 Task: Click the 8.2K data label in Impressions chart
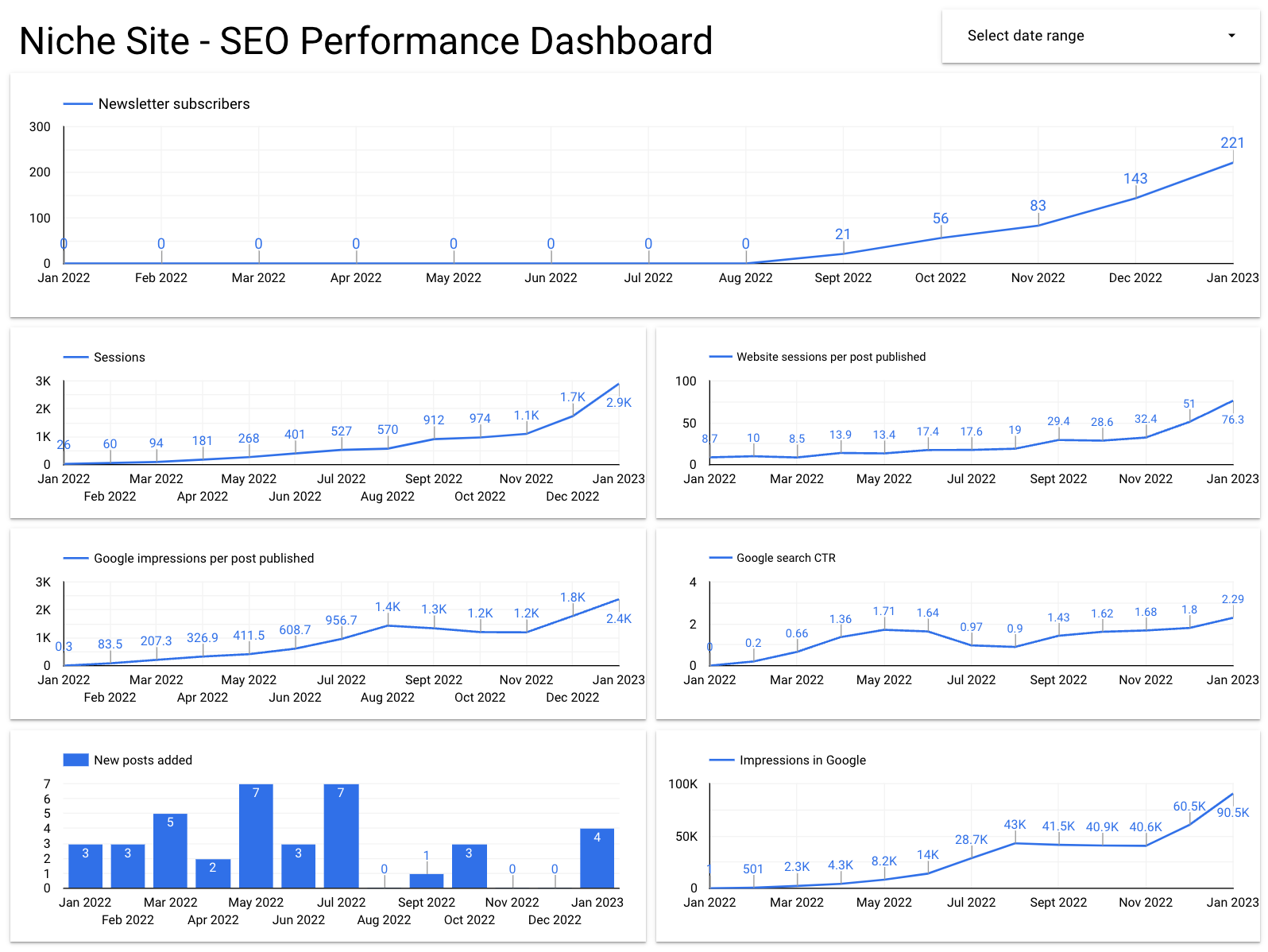click(x=884, y=861)
